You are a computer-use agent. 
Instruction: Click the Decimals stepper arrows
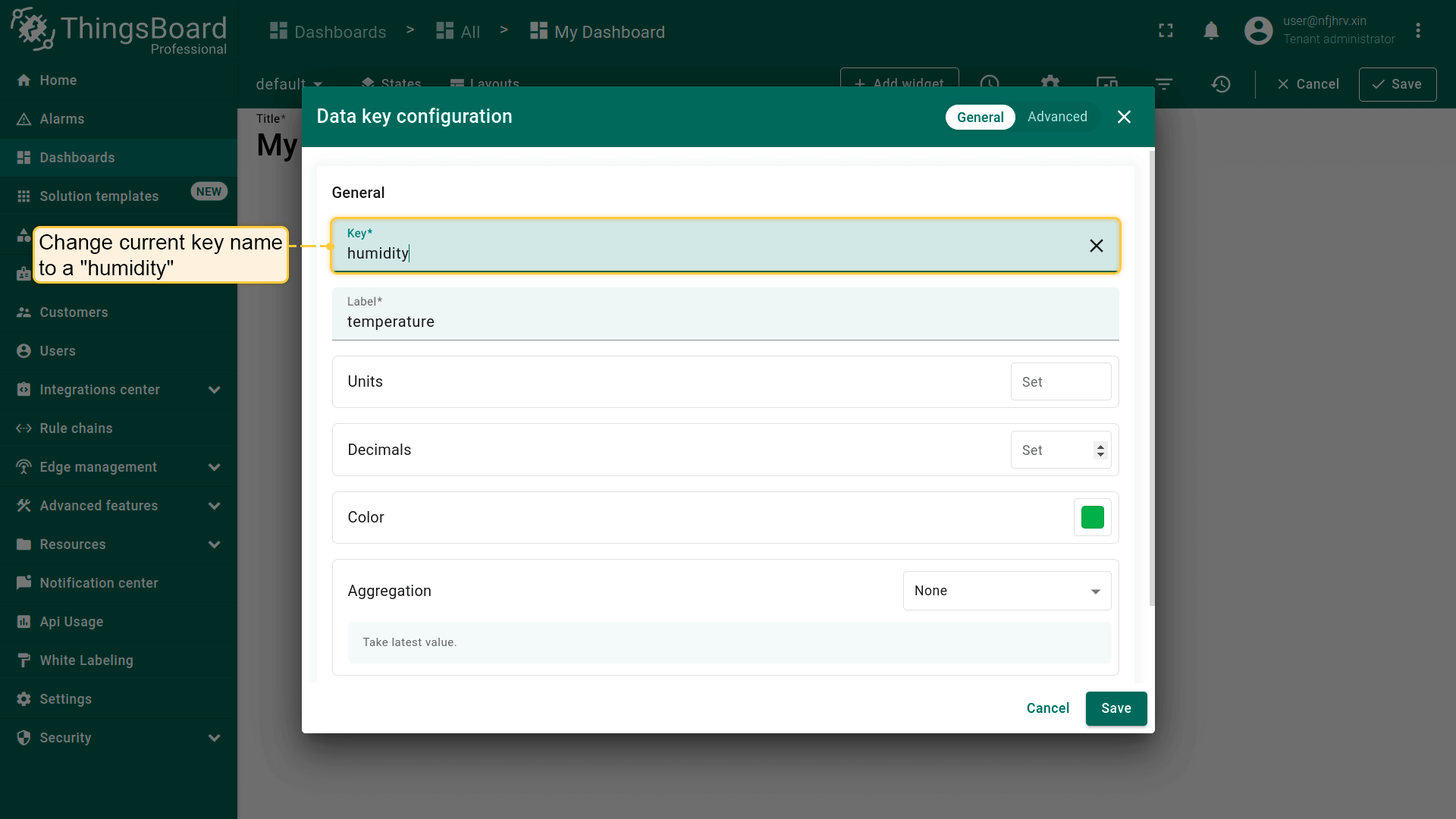point(1100,450)
